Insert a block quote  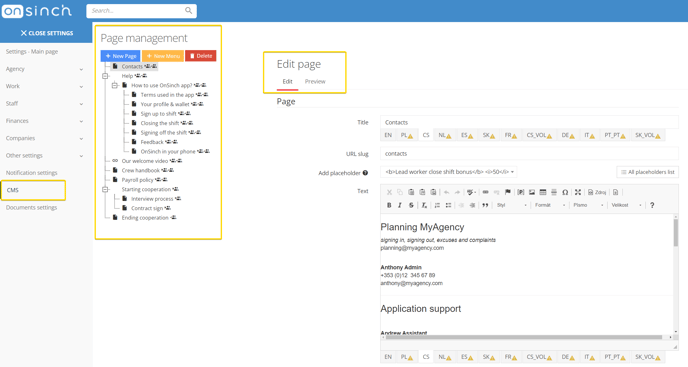(485, 205)
